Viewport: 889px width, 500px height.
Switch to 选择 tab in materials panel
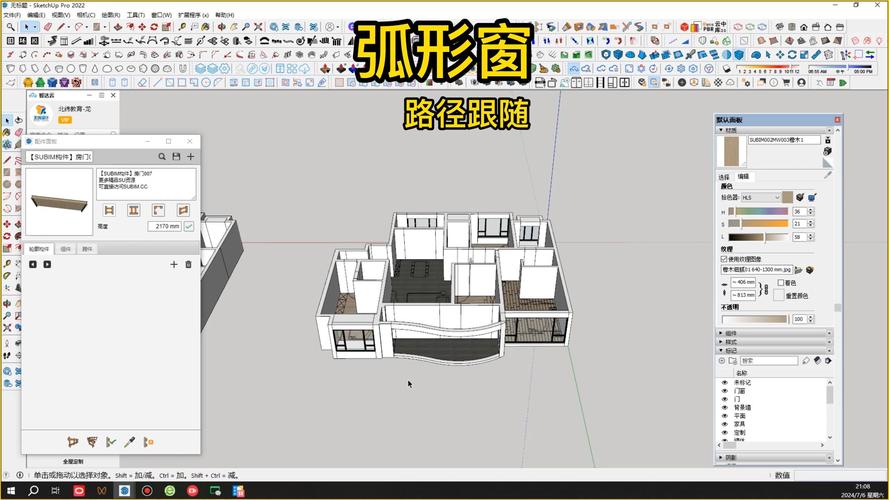[725, 177]
